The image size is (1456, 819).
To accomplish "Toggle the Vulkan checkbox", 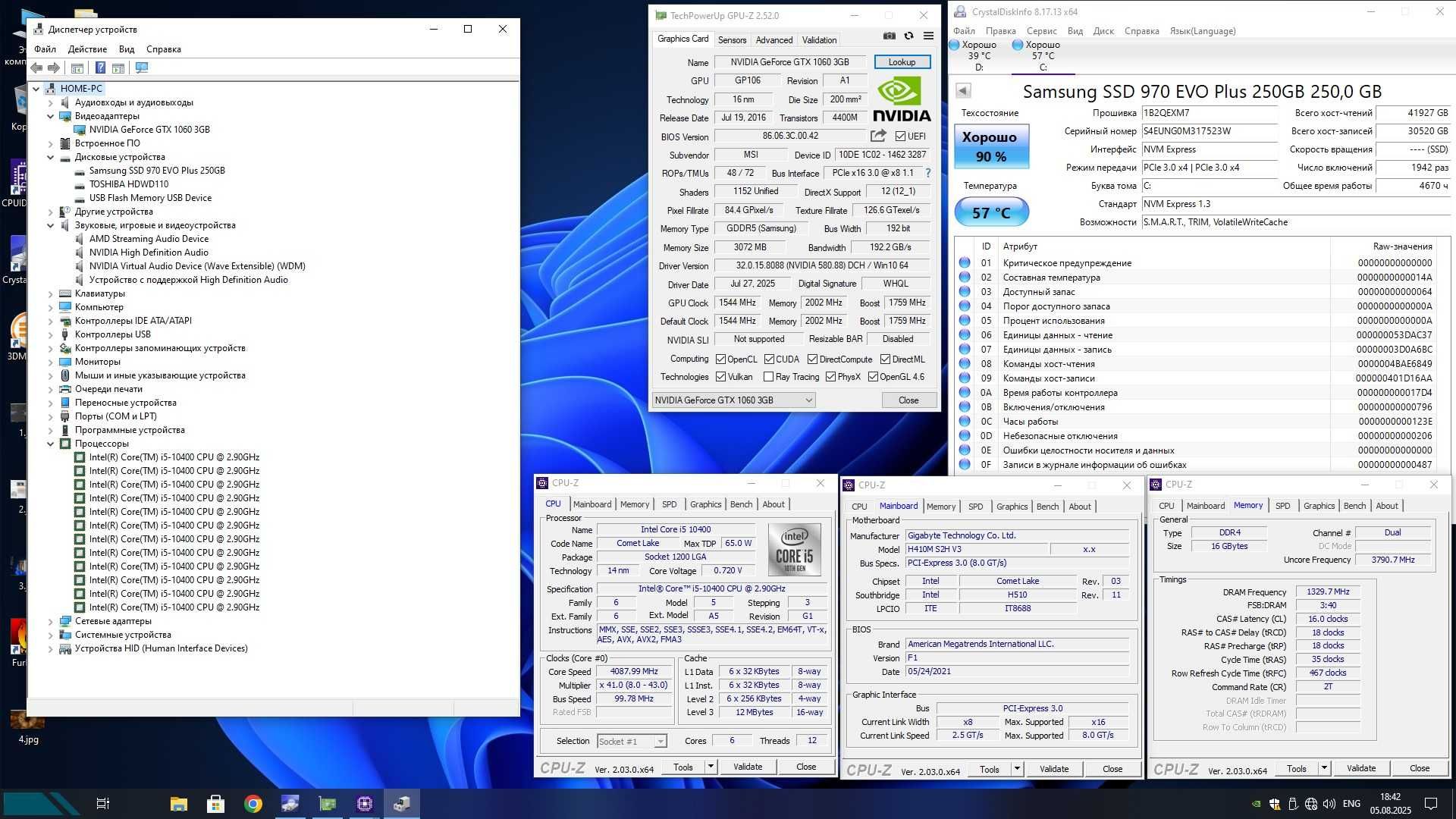I will tap(720, 377).
